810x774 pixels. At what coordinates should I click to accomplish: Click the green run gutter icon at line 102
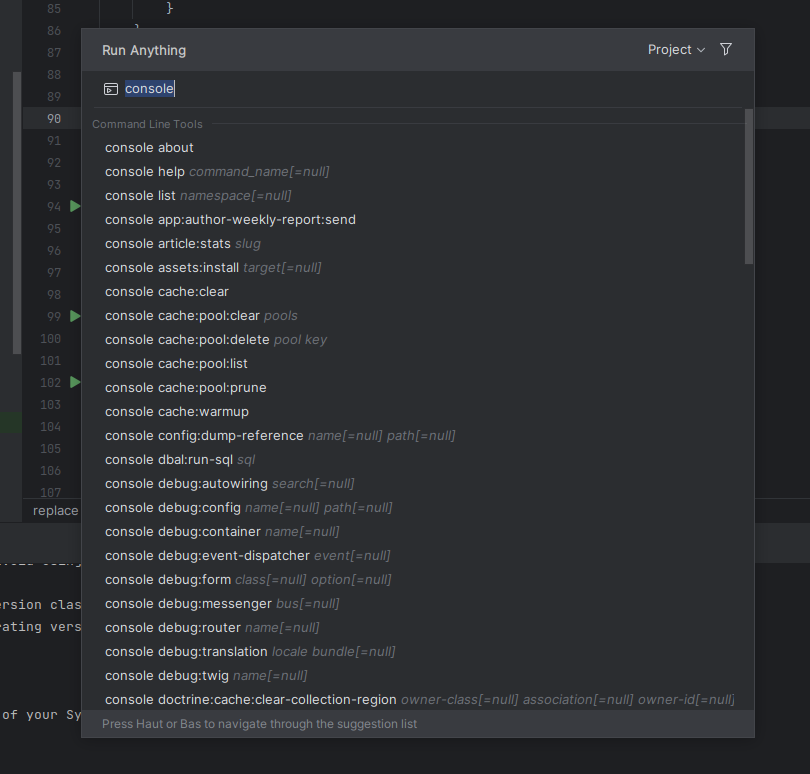(x=75, y=382)
